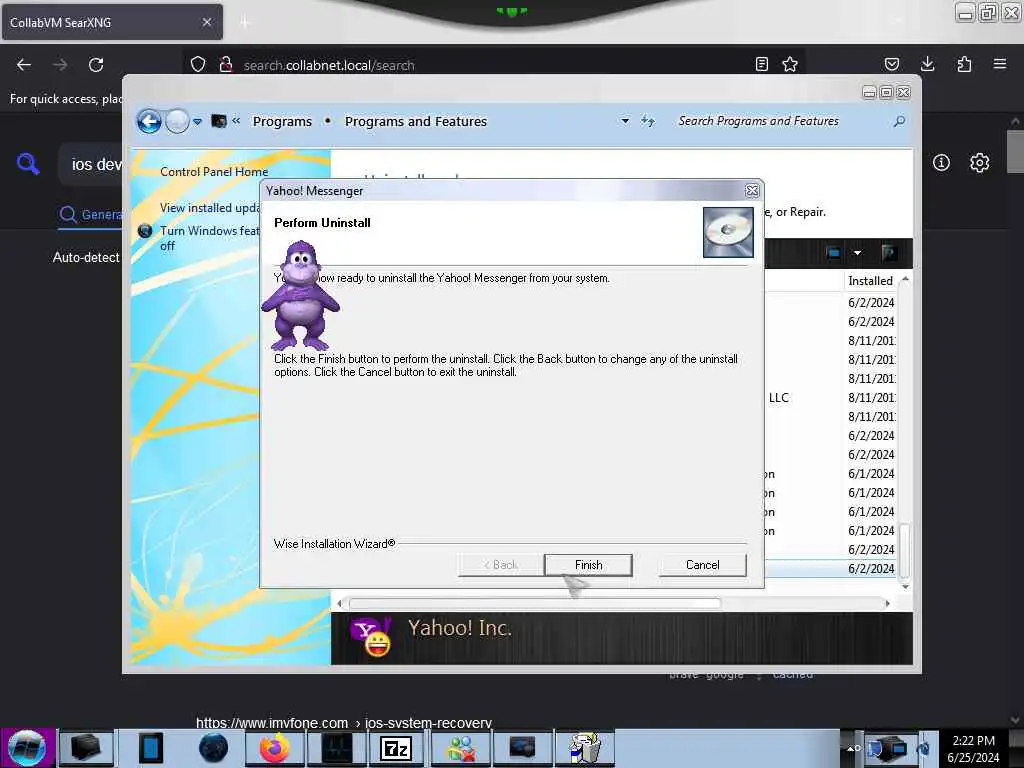Open the Programs and Features breadcrumb
The width and height of the screenshot is (1024, 768).
(x=416, y=121)
